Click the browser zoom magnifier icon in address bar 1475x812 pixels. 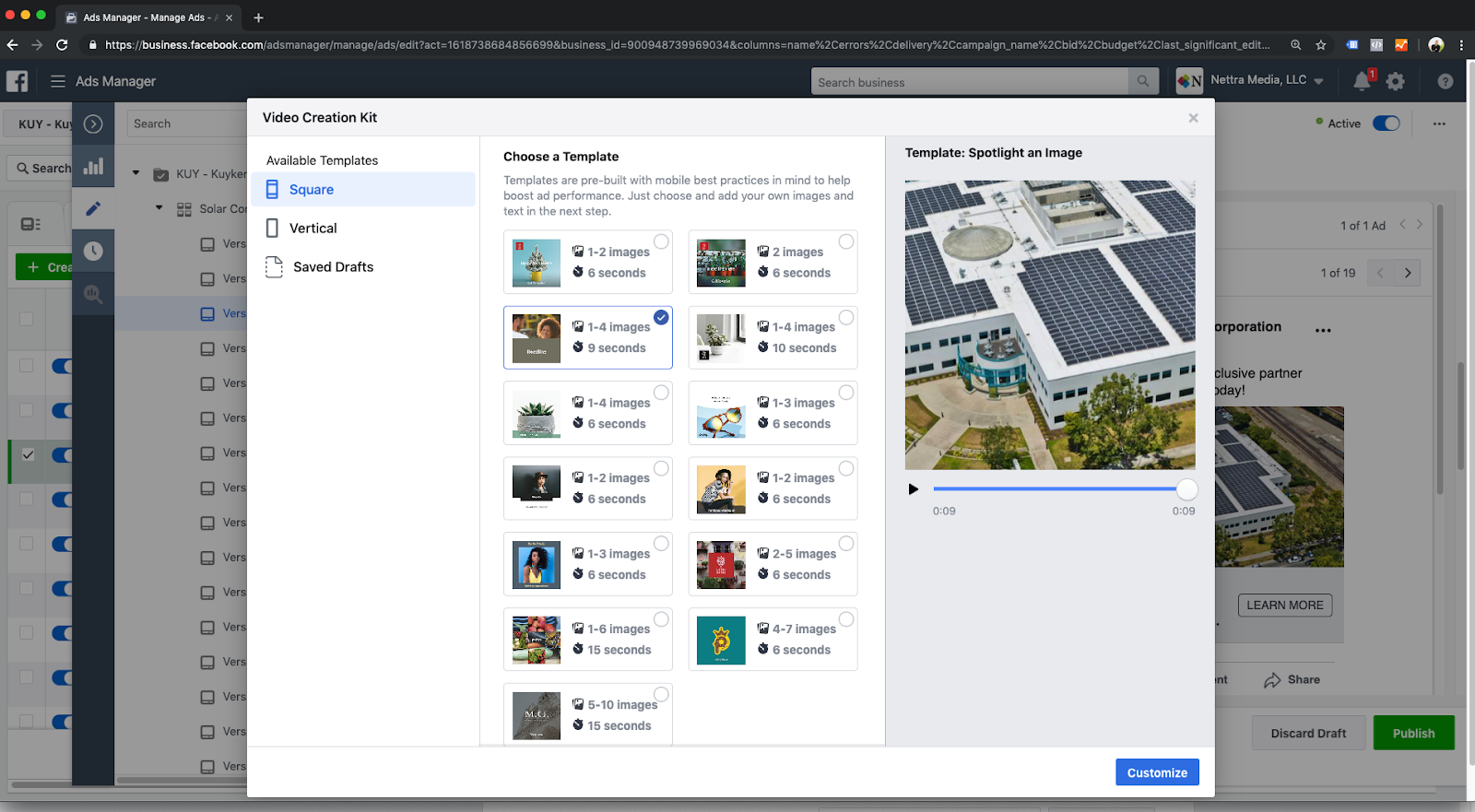tap(1296, 44)
